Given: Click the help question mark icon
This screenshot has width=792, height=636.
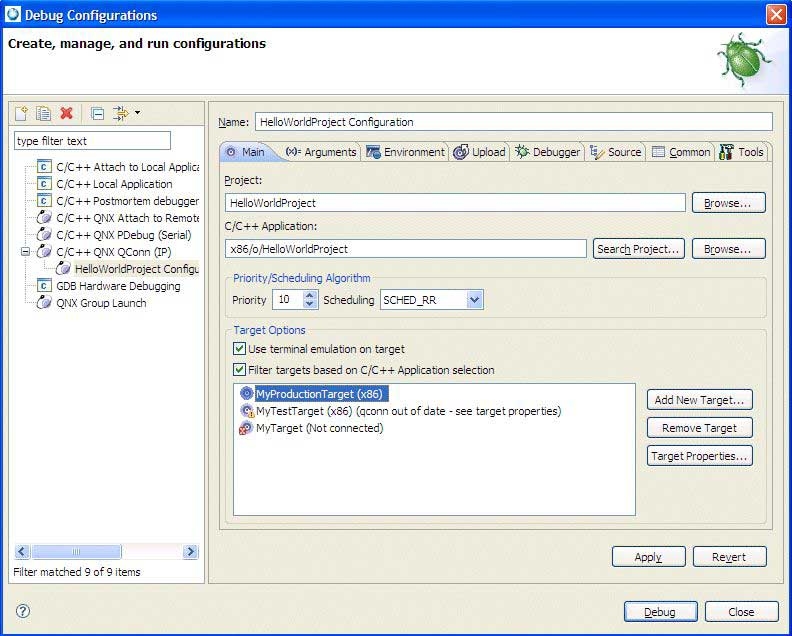Looking at the screenshot, I should coord(23,611).
